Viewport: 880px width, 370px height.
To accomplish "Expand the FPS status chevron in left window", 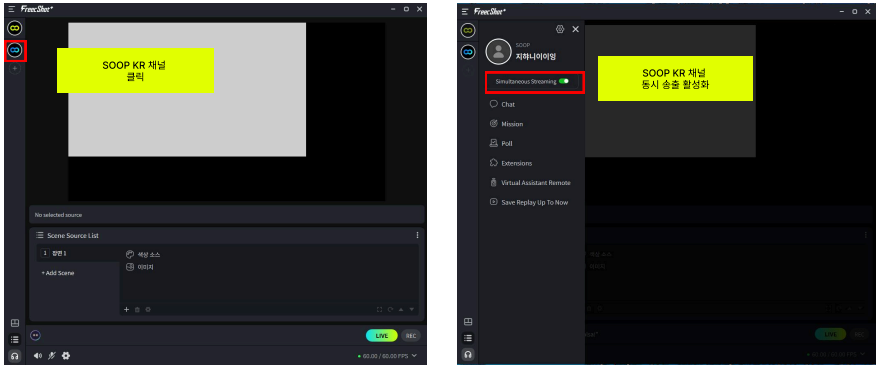I will (x=415, y=355).
